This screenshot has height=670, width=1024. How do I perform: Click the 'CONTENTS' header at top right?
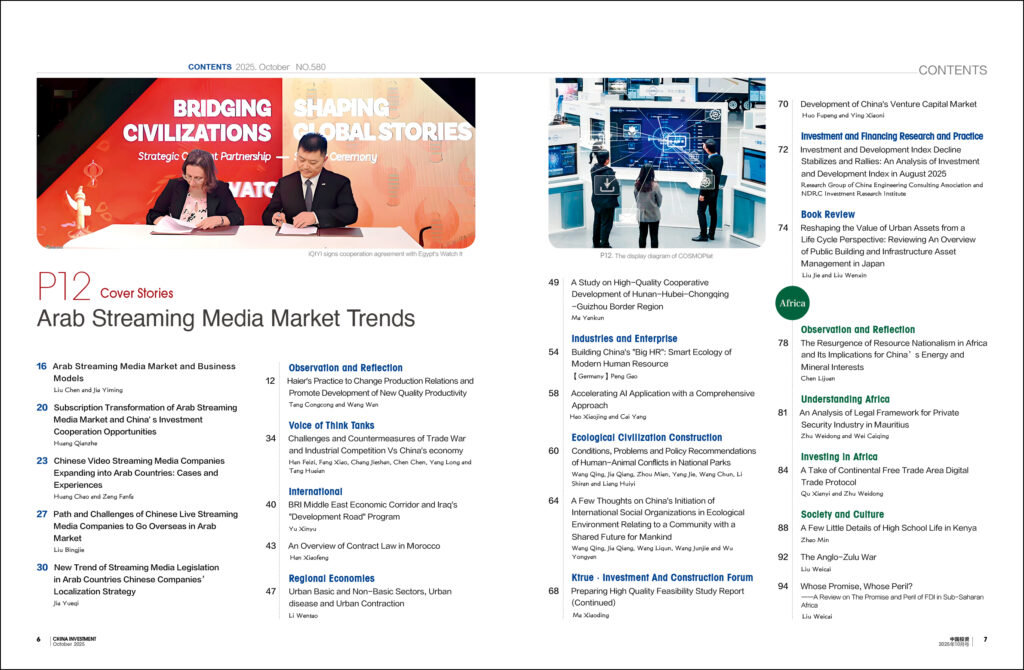click(952, 70)
